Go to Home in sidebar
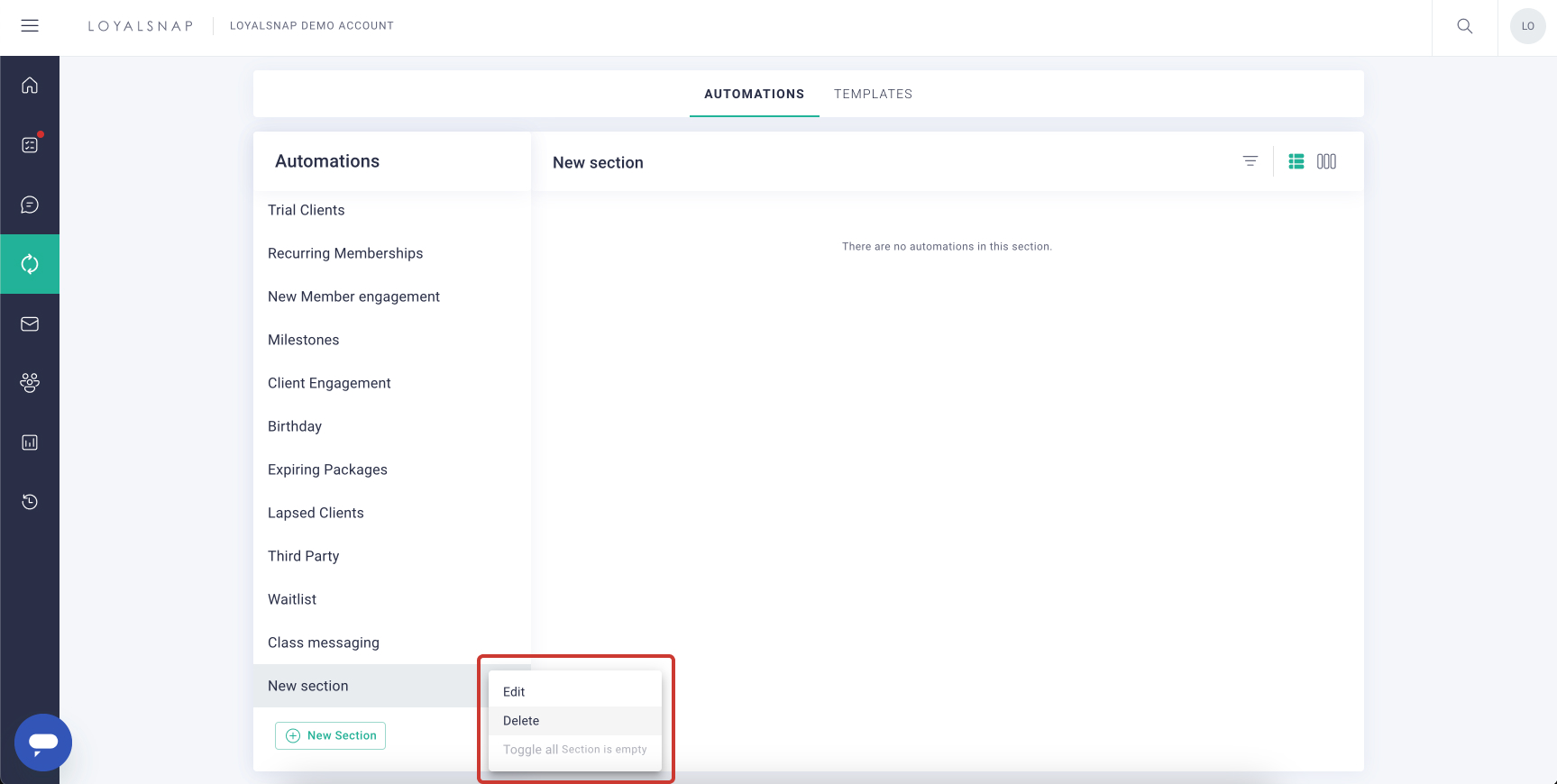Viewport: 1557px width, 784px height. pos(30,86)
